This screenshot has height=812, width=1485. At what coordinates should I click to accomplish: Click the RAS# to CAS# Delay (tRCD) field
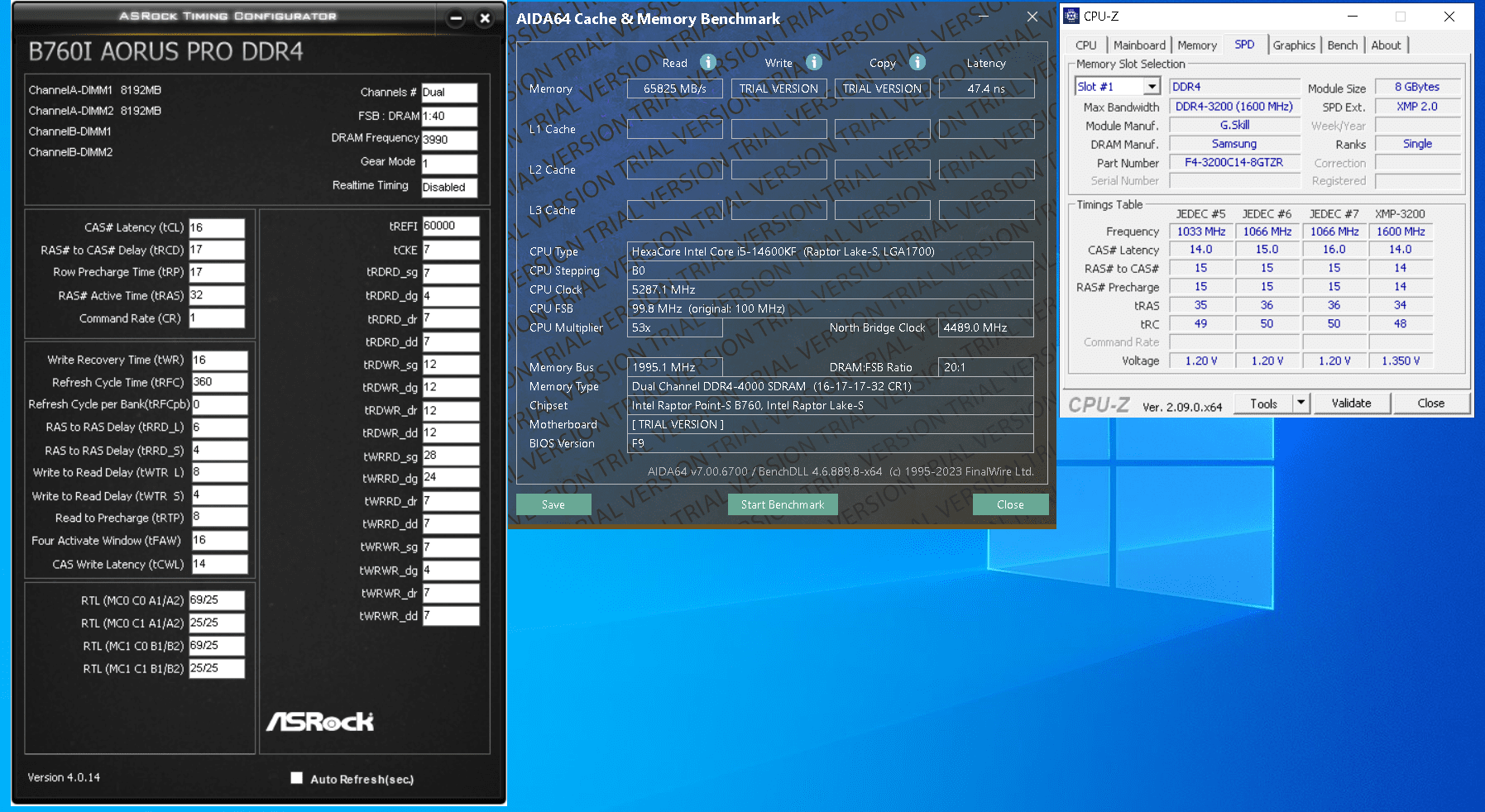[x=217, y=250]
